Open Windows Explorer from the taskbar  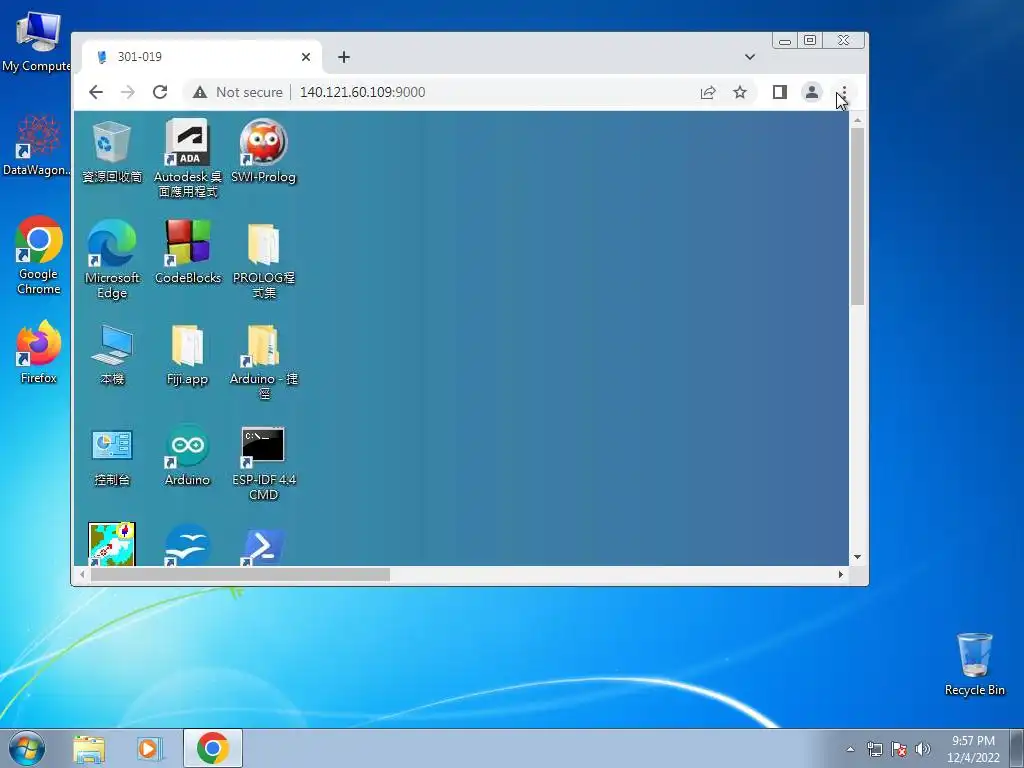[89, 749]
